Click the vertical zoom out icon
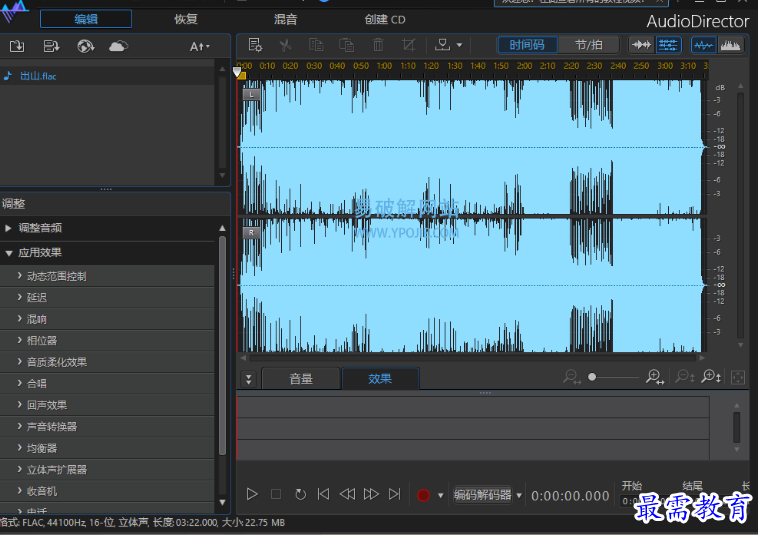Image resolution: width=758 pixels, height=539 pixels. click(685, 377)
